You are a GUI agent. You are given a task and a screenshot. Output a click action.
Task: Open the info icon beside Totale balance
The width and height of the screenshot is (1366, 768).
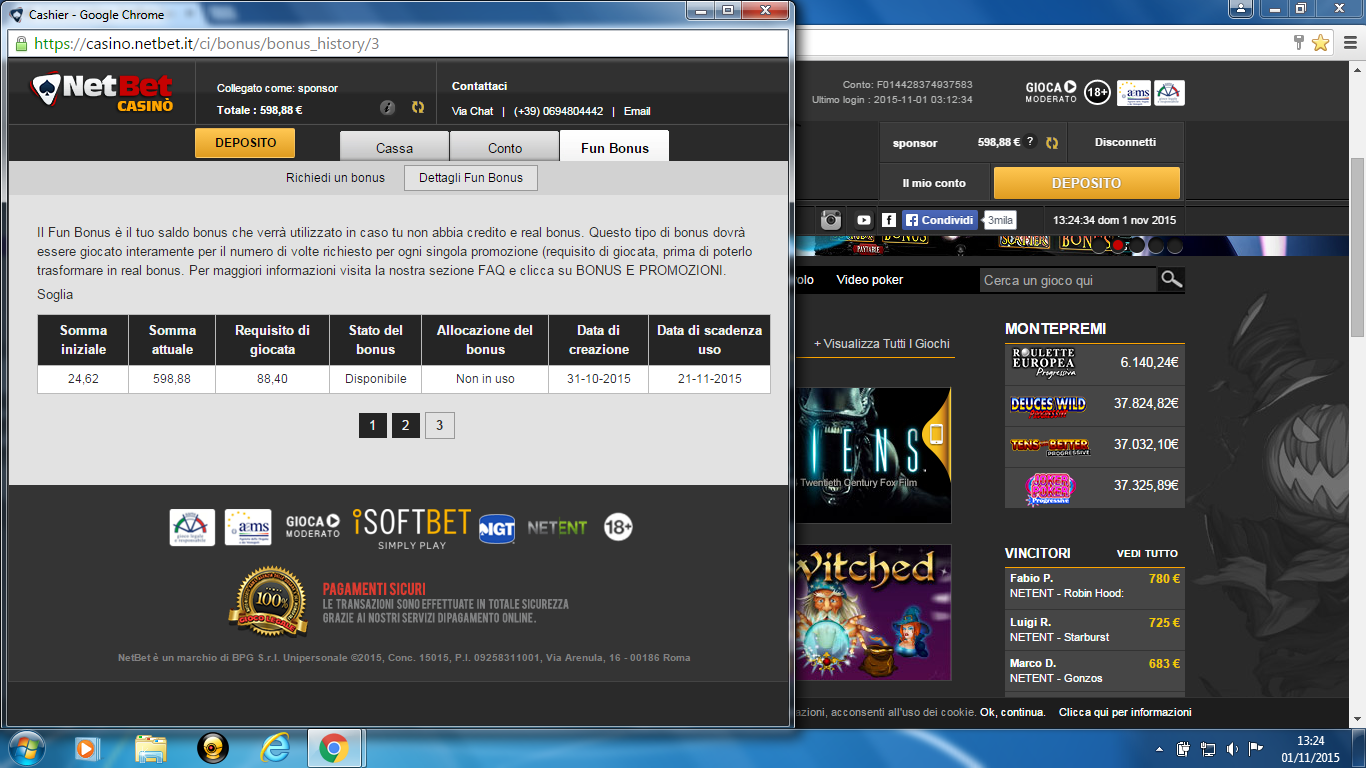click(388, 108)
